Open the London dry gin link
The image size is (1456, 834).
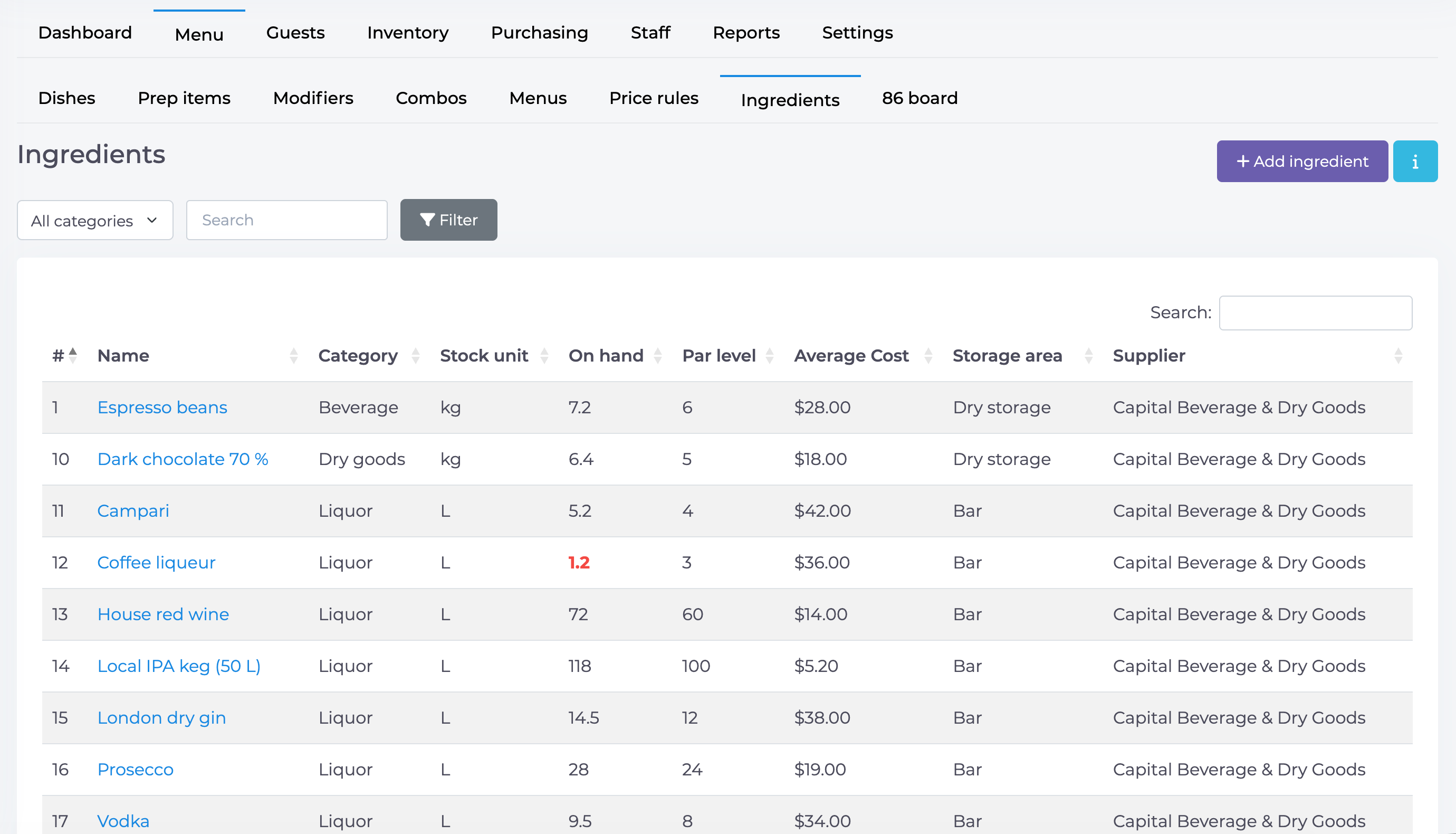point(161,718)
